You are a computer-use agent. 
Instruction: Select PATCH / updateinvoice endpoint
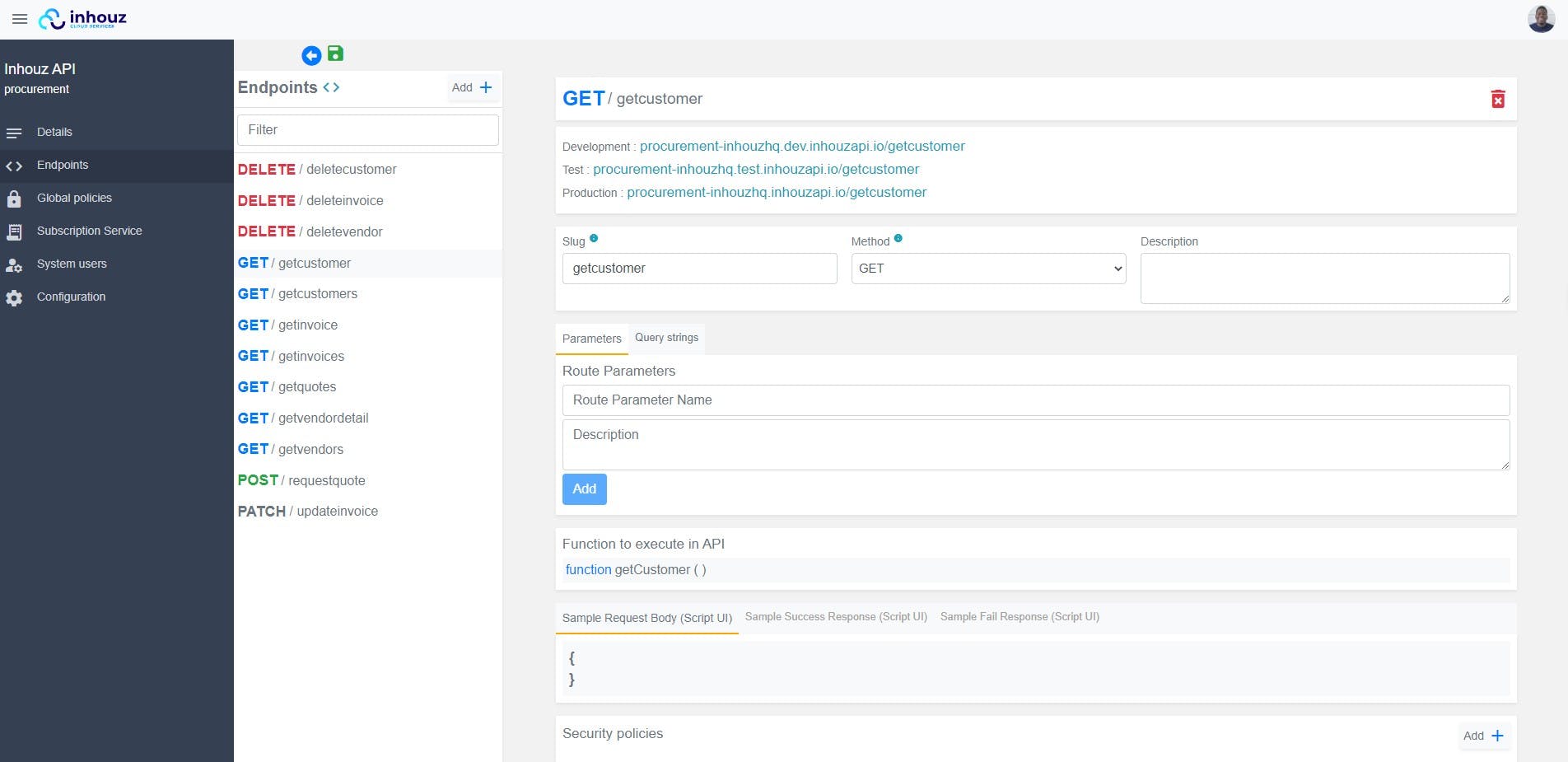click(368, 511)
